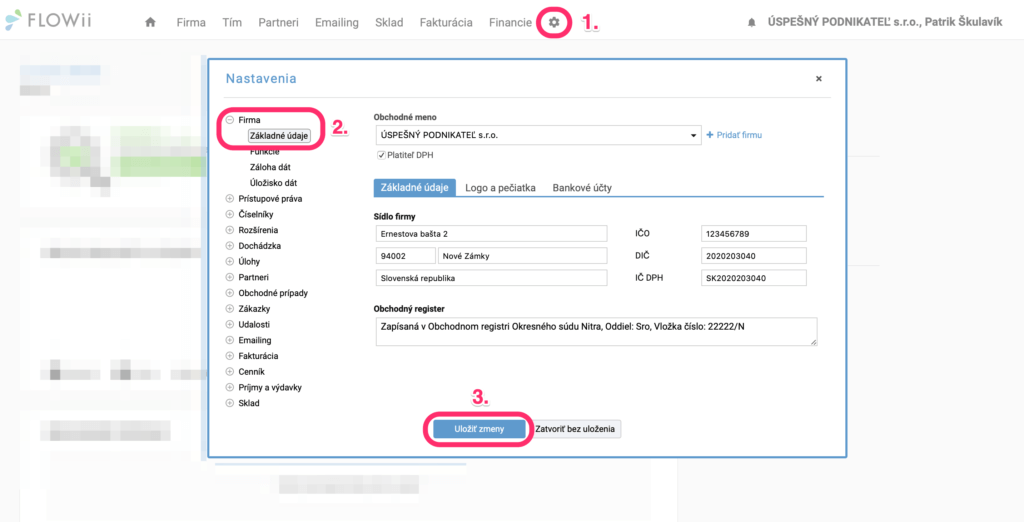Expand the Obchodné prípady node
This screenshot has width=1024, height=522.
point(230,293)
